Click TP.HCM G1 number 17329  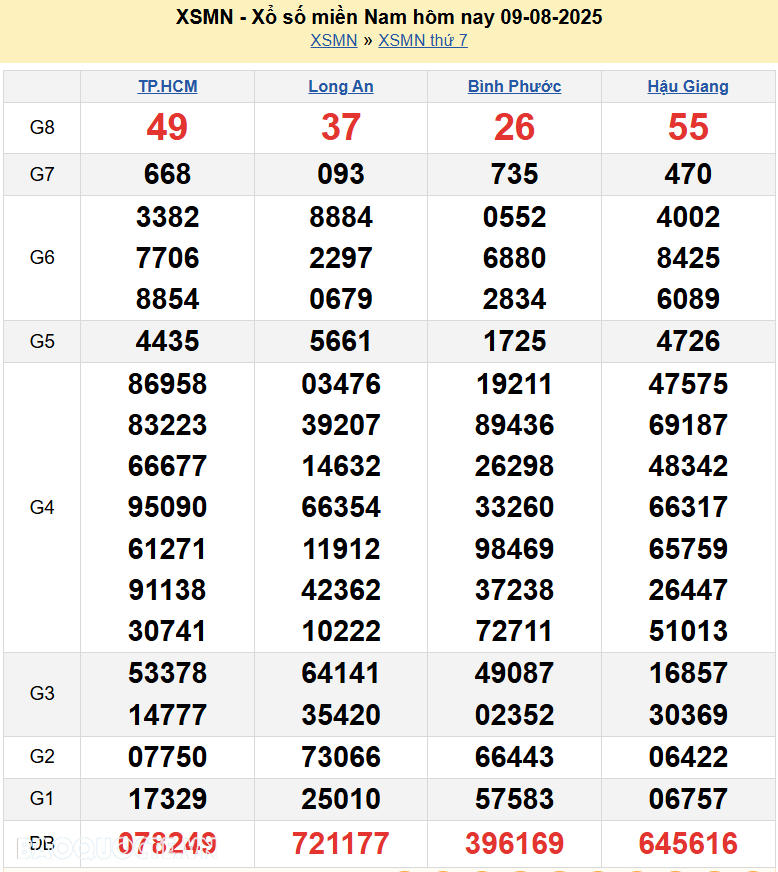tap(167, 799)
